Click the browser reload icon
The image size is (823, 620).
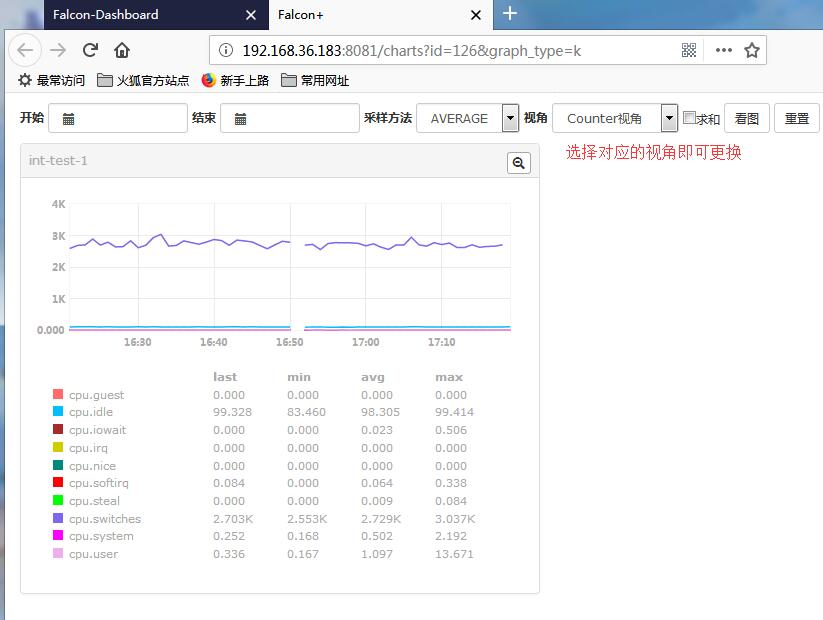point(90,50)
